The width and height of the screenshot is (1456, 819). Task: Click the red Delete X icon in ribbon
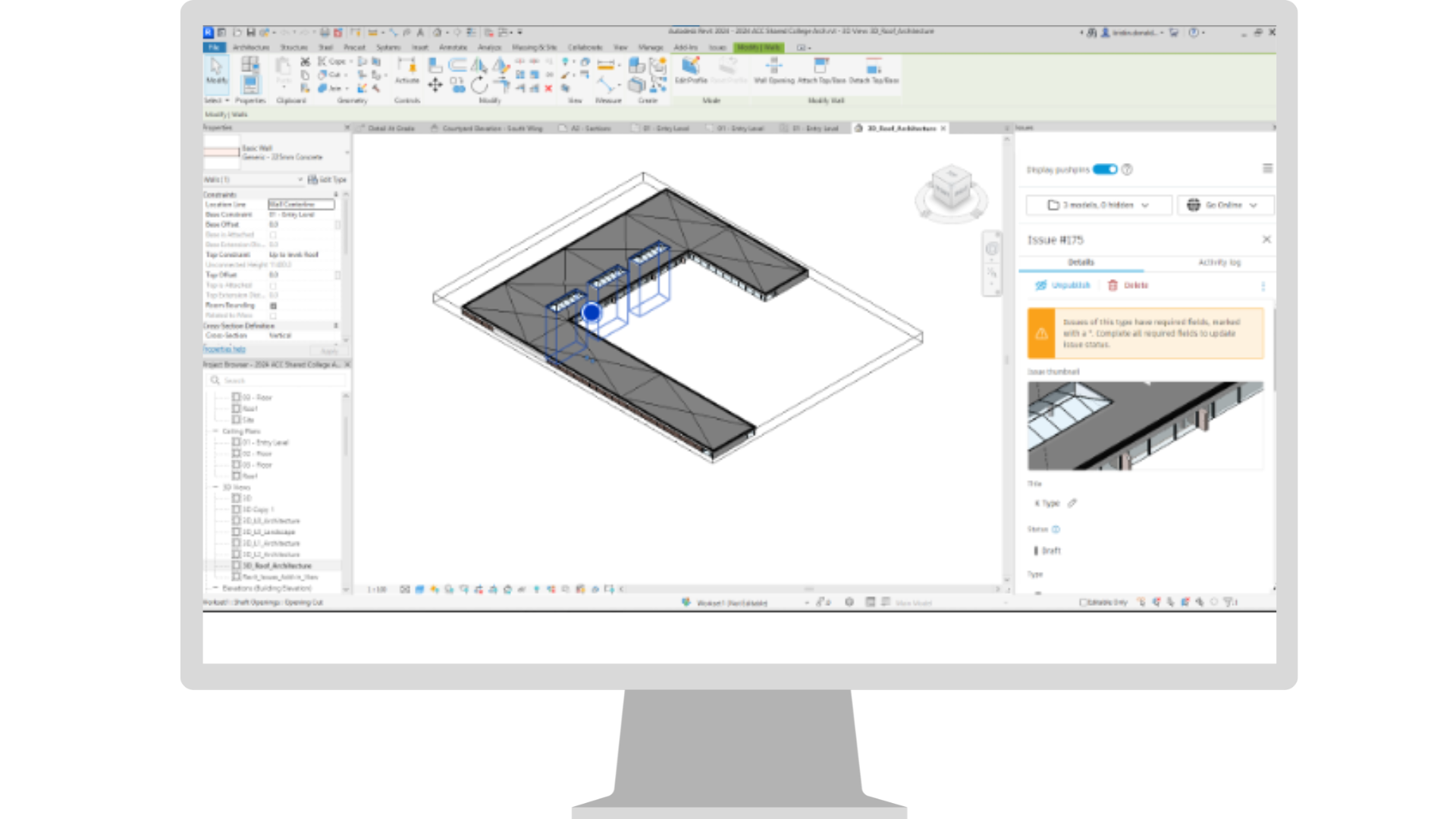coord(548,89)
